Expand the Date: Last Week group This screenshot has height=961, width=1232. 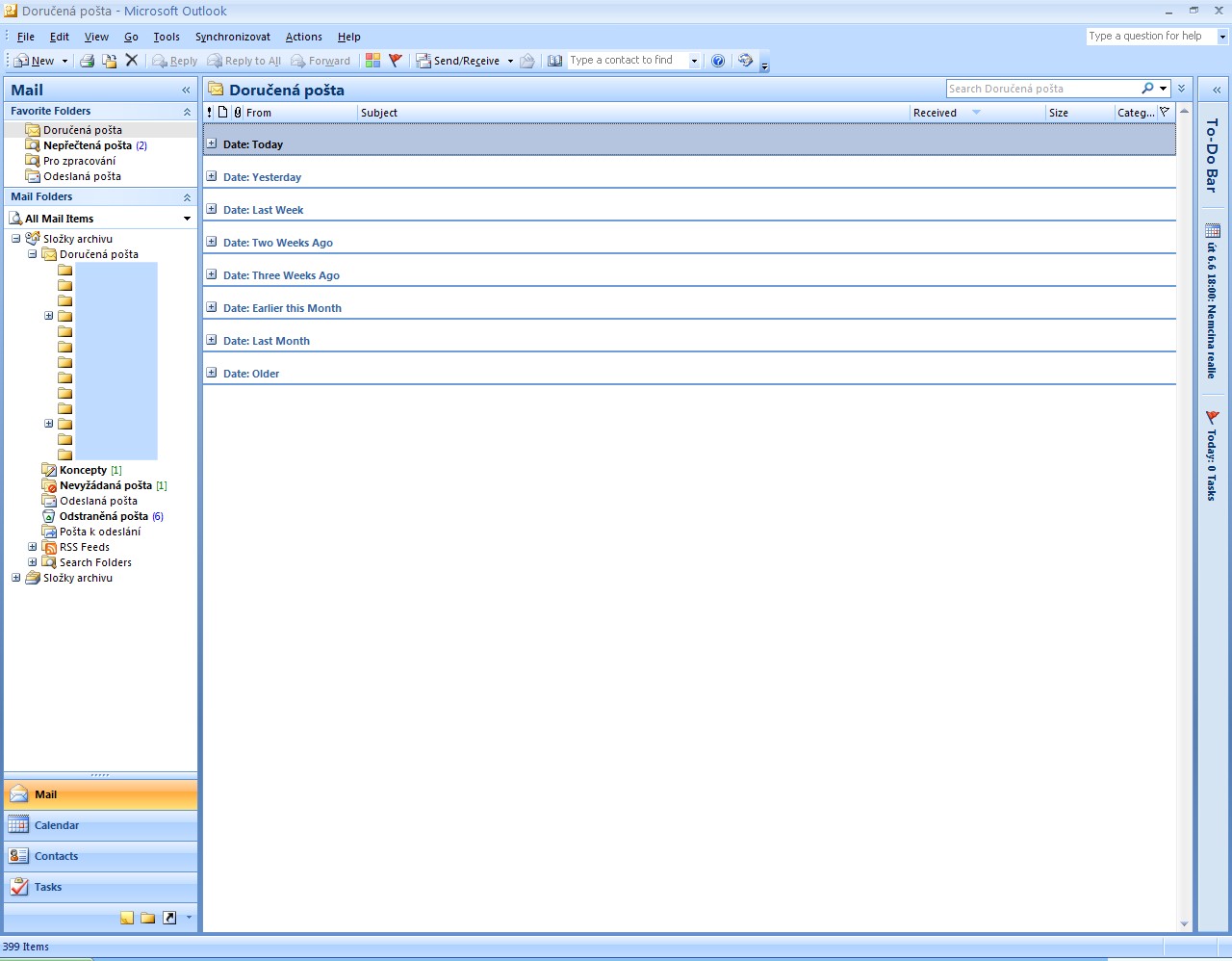[212, 209]
